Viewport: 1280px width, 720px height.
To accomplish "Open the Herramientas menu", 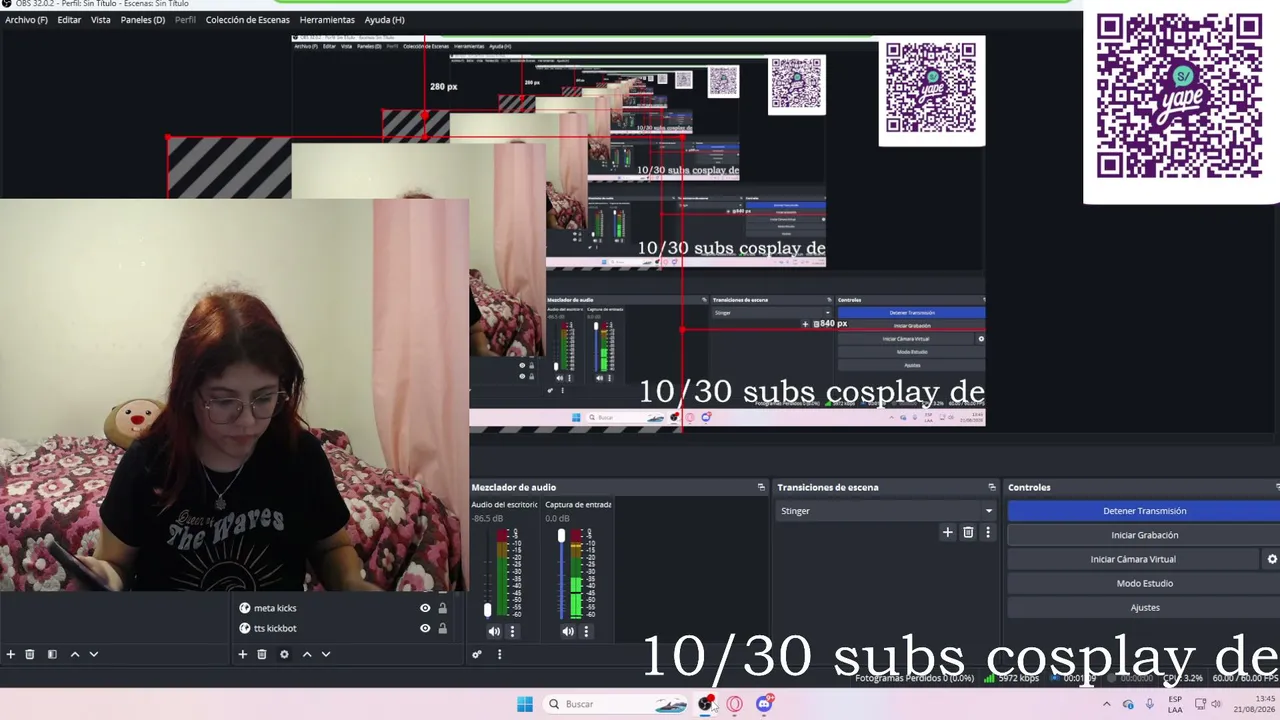I will (x=327, y=20).
